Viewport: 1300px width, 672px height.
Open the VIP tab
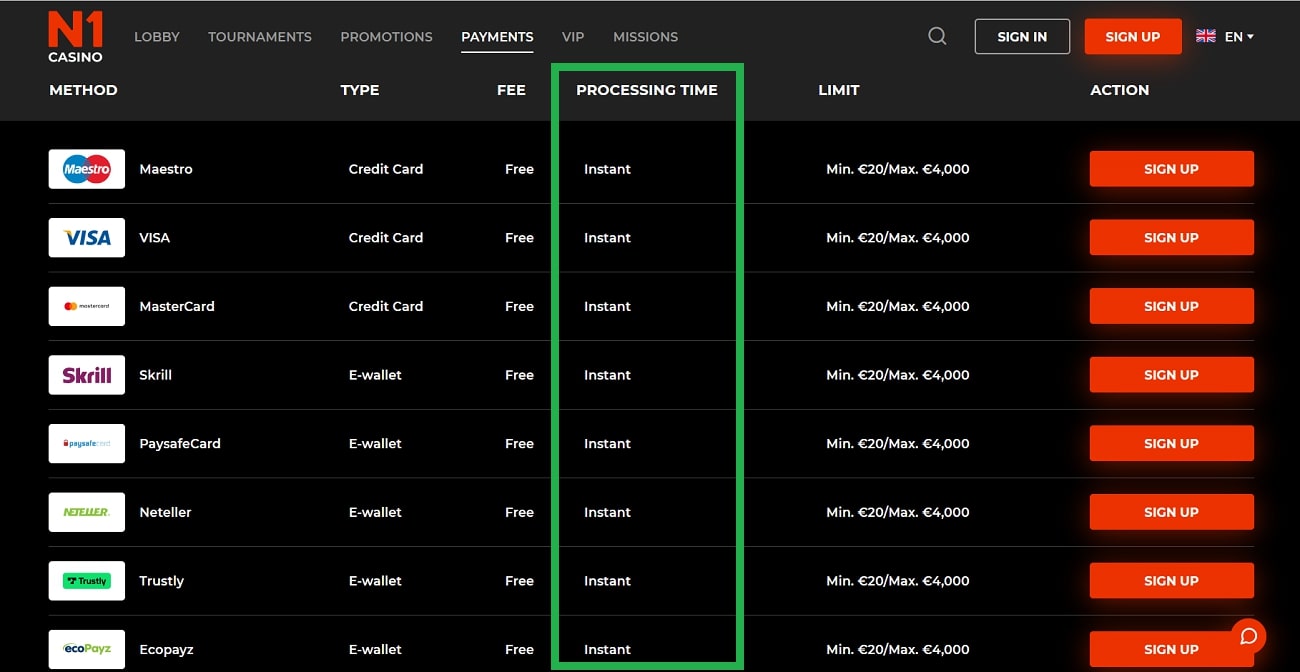573,36
